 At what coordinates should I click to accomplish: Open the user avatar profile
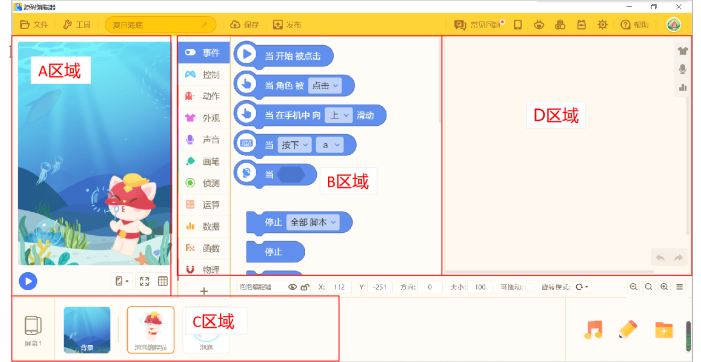[x=674, y=25]
